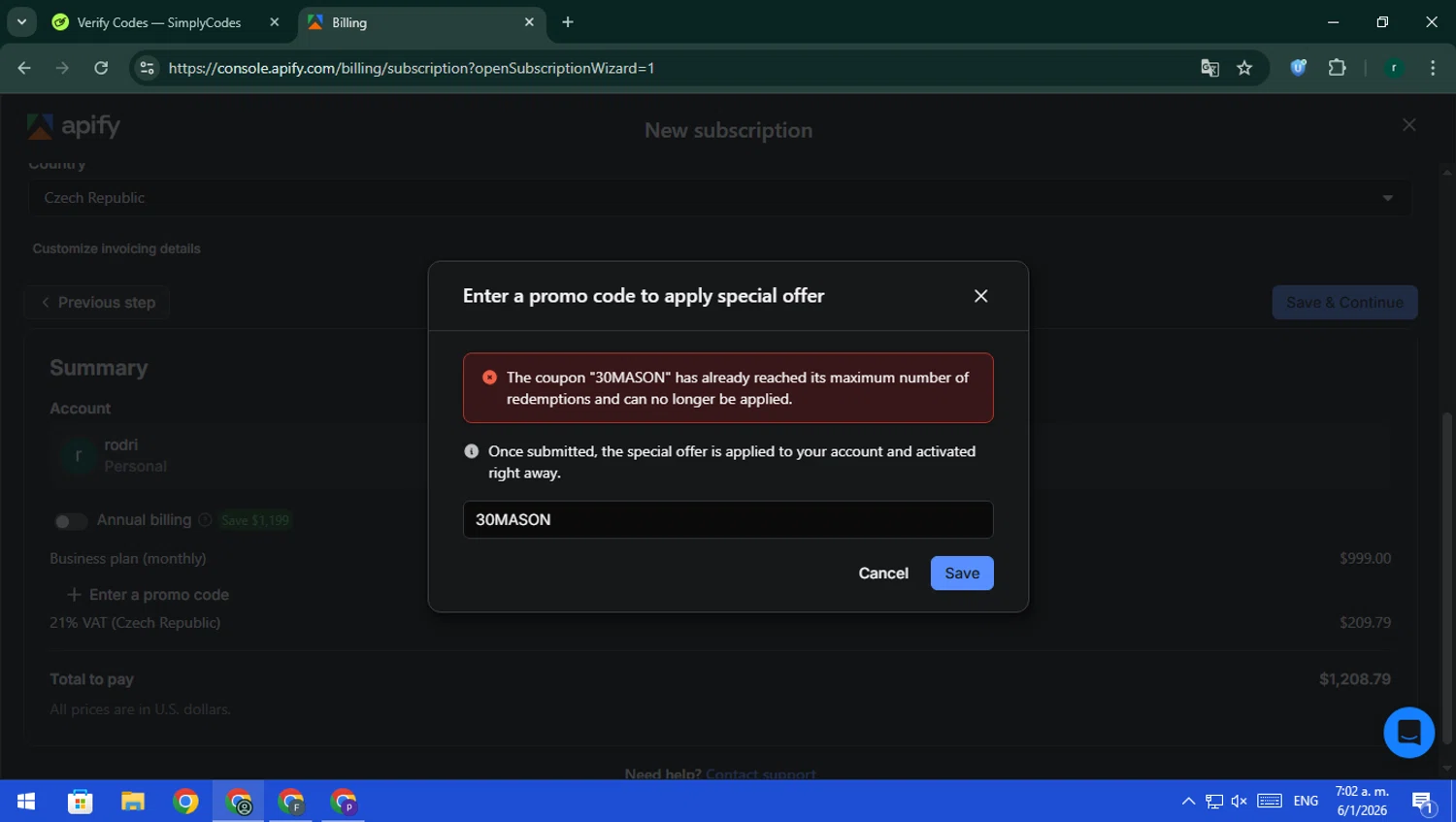
Task: Click the translate page icon
Action: click(x=1209, y=68)
